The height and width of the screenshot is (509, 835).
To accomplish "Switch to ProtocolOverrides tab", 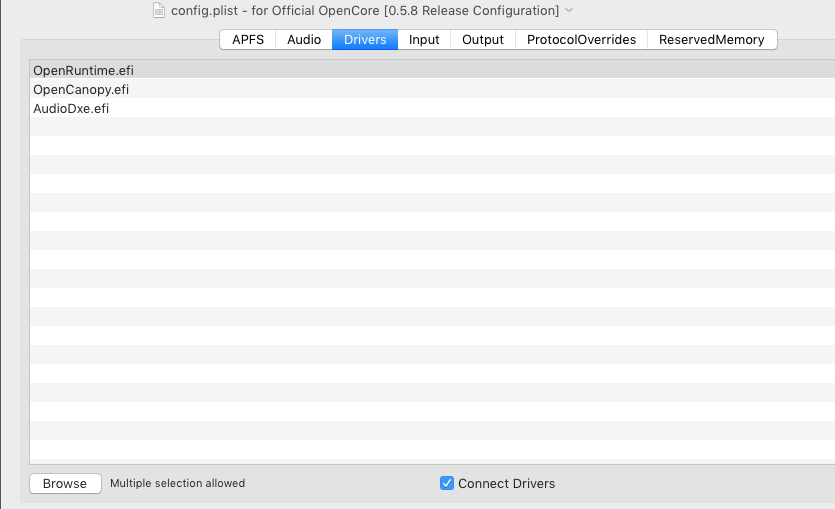I will click(x=581, y=39).
